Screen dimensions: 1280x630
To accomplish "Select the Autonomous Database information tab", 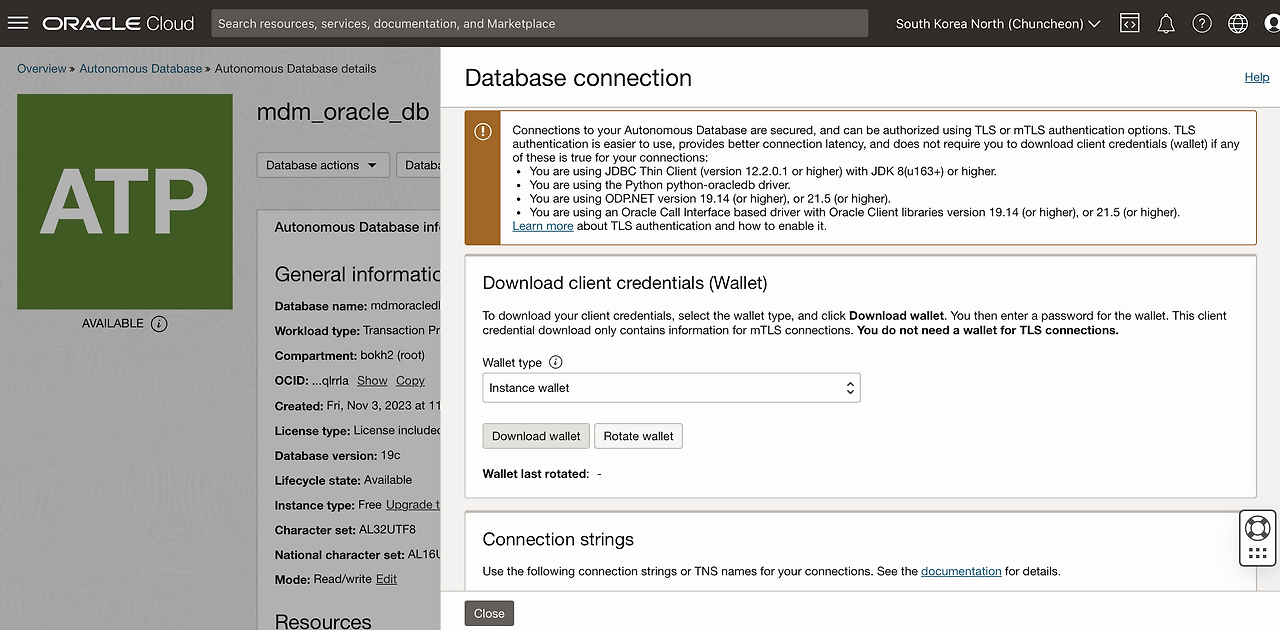I will pos(357,227).
